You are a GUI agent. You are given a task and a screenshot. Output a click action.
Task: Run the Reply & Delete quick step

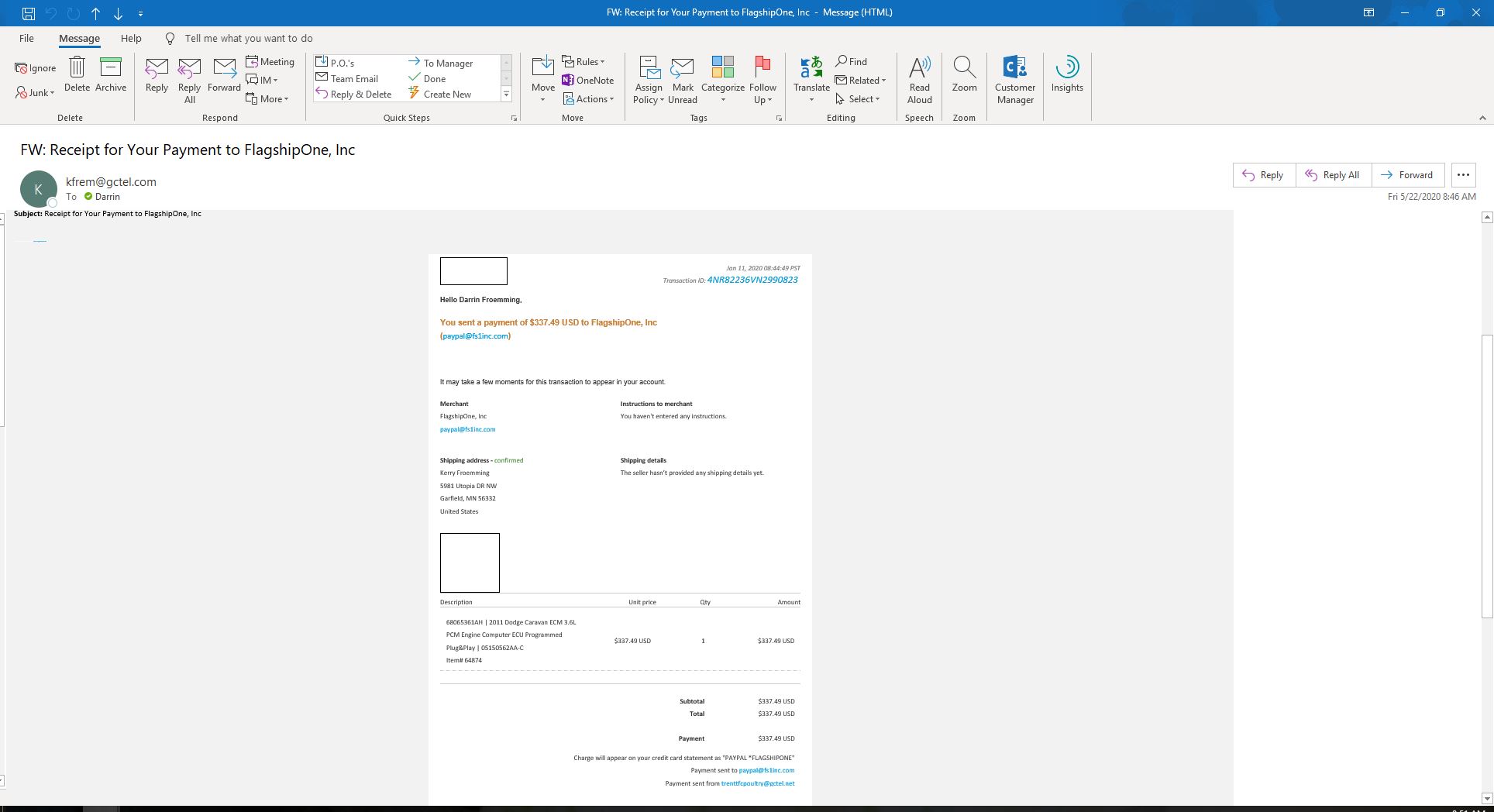[x=353, y=94]
